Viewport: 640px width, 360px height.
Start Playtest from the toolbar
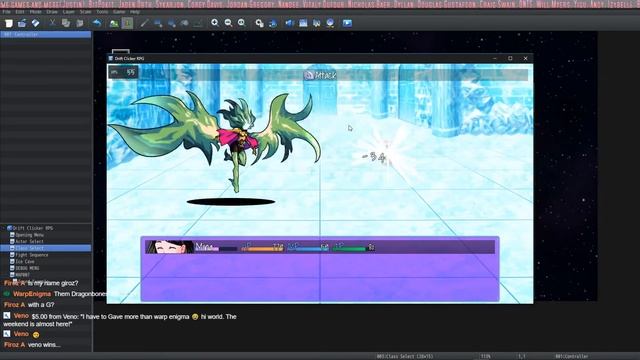pyautogui.click(x=347, y=23)
